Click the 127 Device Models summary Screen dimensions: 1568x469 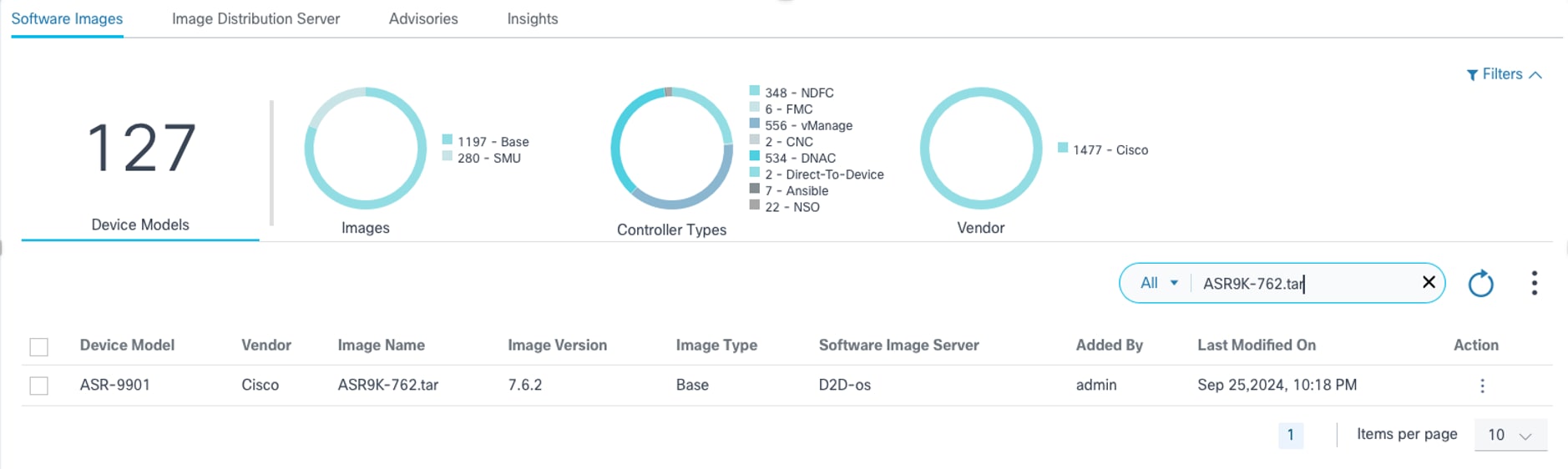pyautogui.click(x=140, y=167)
